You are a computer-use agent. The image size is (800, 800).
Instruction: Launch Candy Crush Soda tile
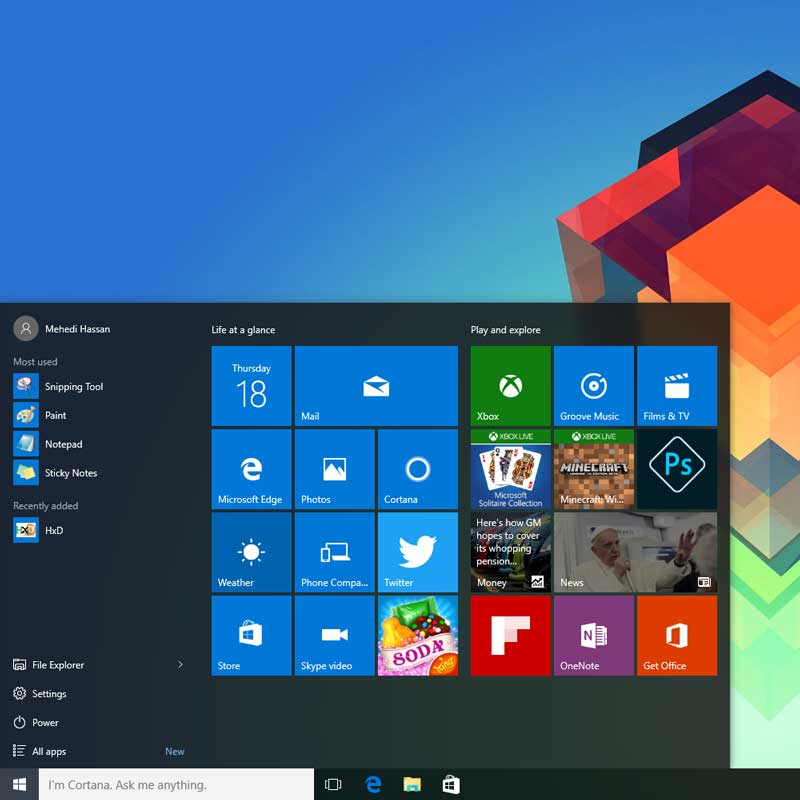coord(417,636)
